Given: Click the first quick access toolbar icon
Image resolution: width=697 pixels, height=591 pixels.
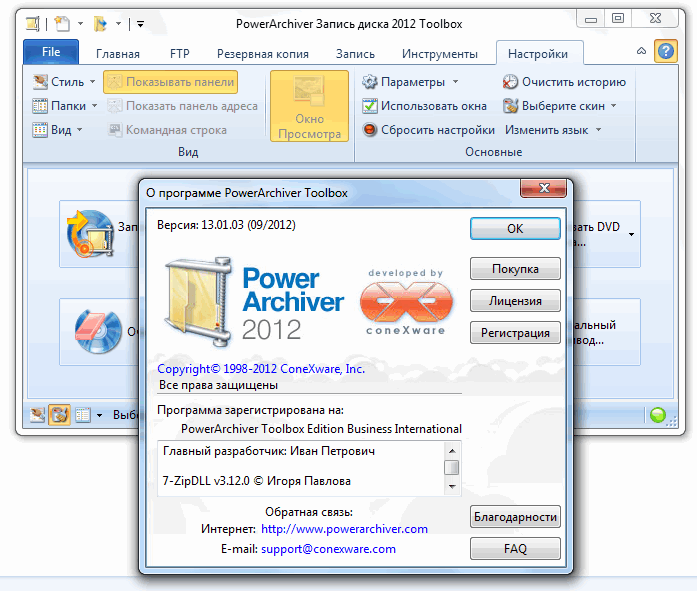Looking at the screenshot, I should [x=32, y=24].
